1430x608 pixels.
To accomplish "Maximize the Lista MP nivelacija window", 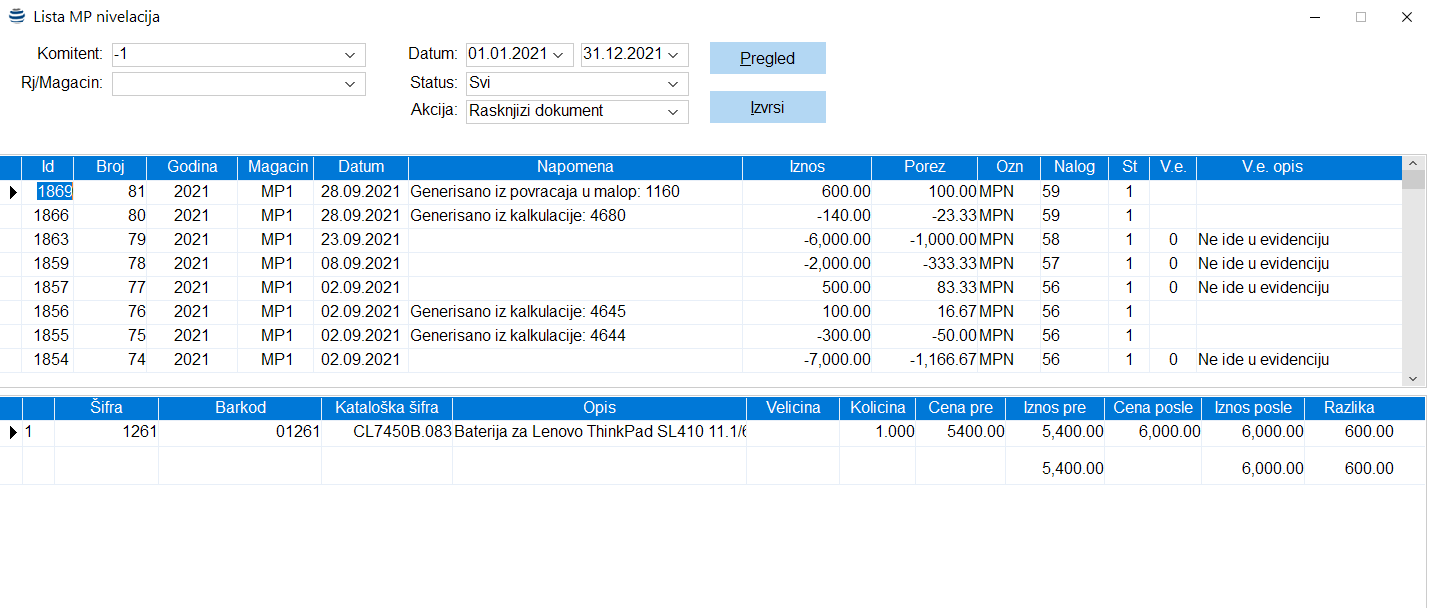I will [1361, 17].
